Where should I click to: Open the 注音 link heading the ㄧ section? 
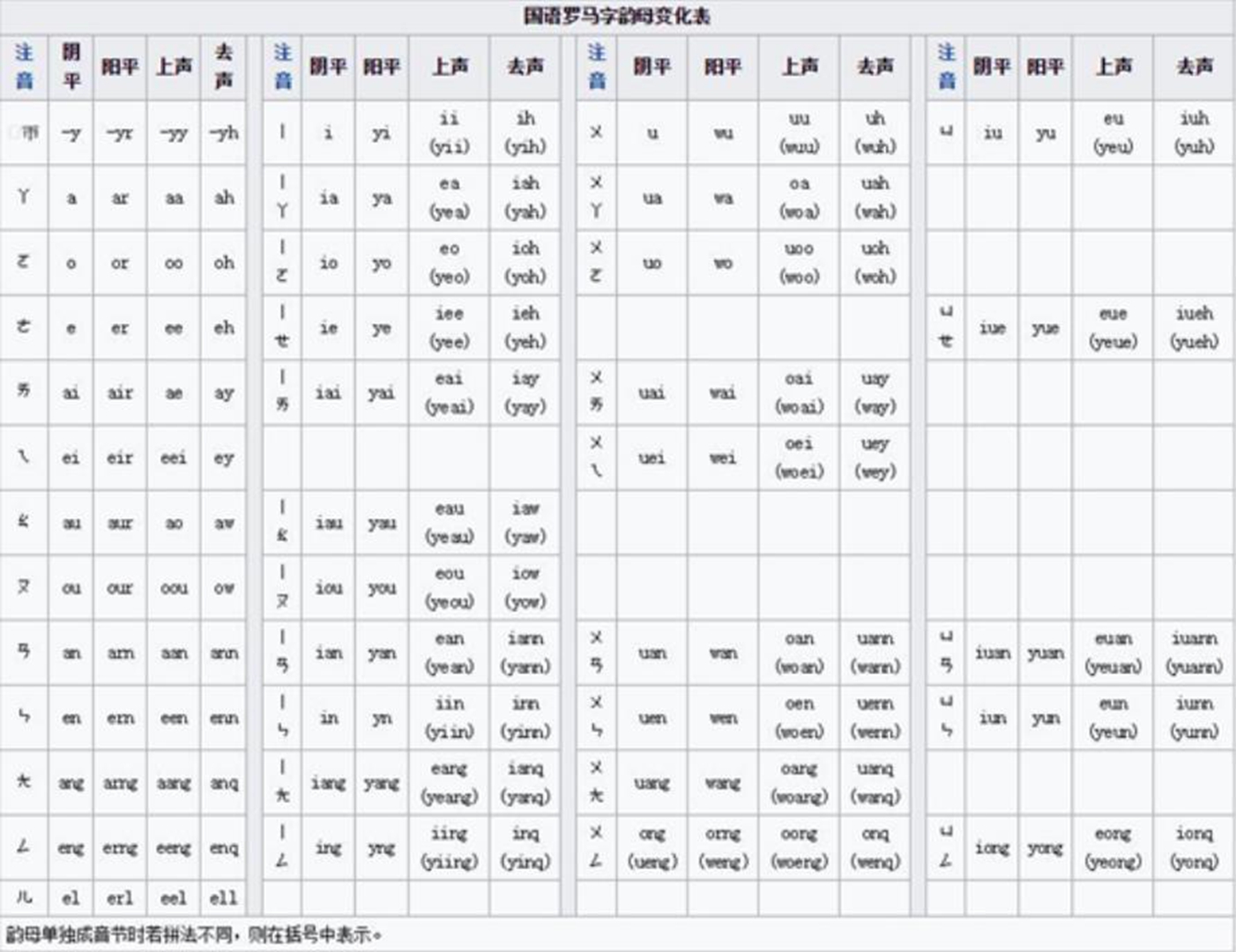point(282,66)
